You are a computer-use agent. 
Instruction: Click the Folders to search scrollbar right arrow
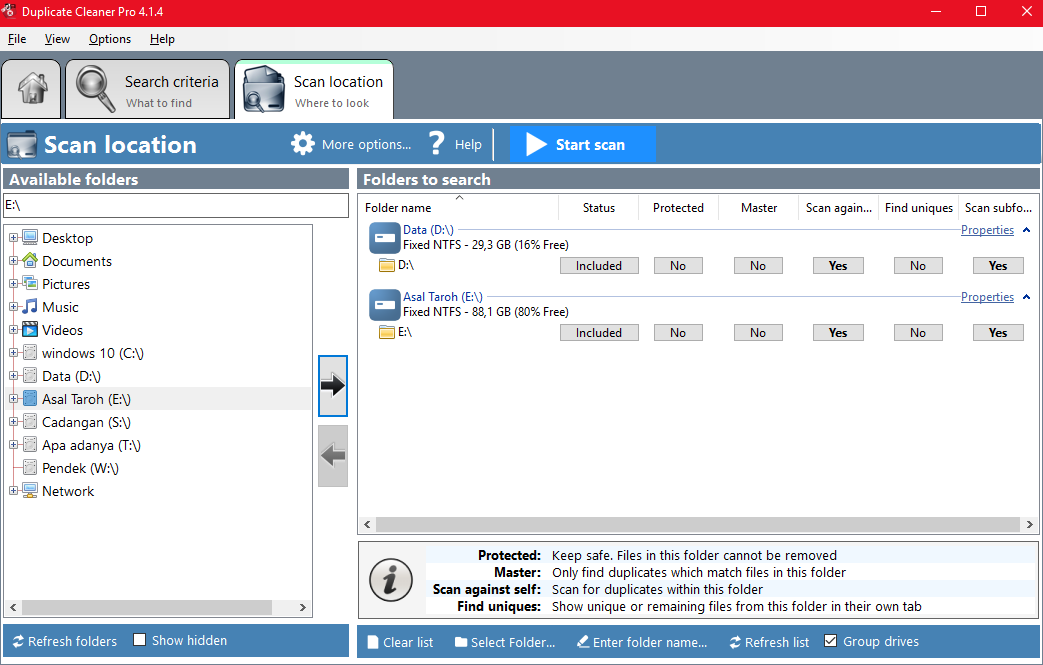pyautogui.click(x=1030, y=524)
